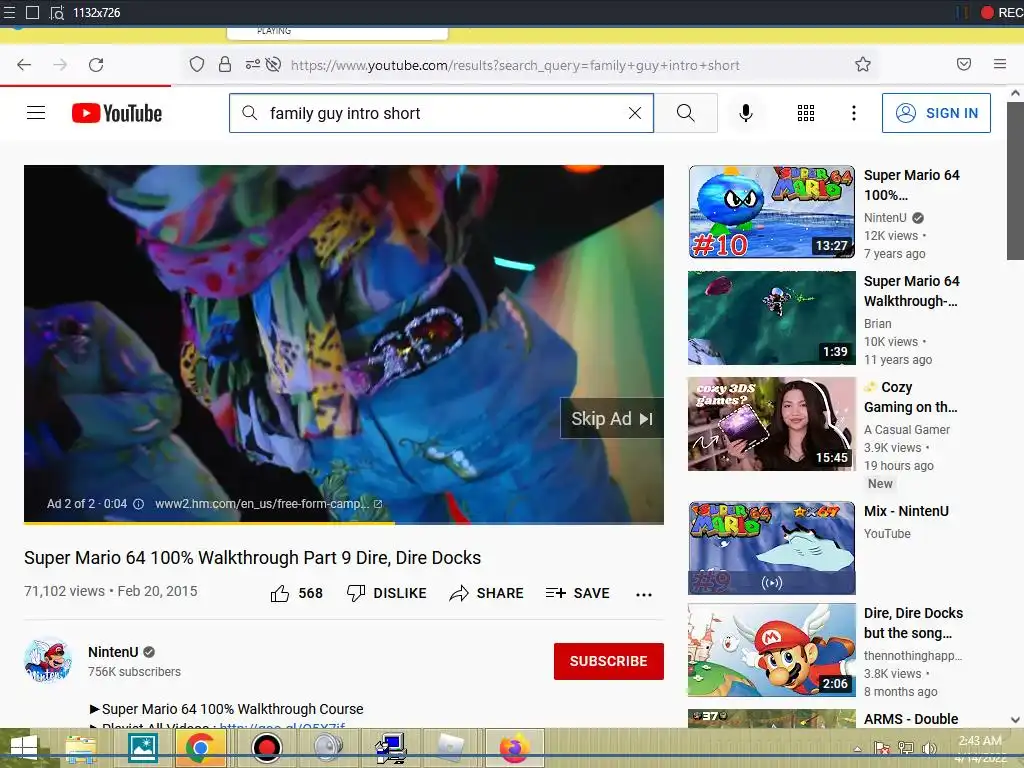Clear the search box with the X

click(635, 113)
